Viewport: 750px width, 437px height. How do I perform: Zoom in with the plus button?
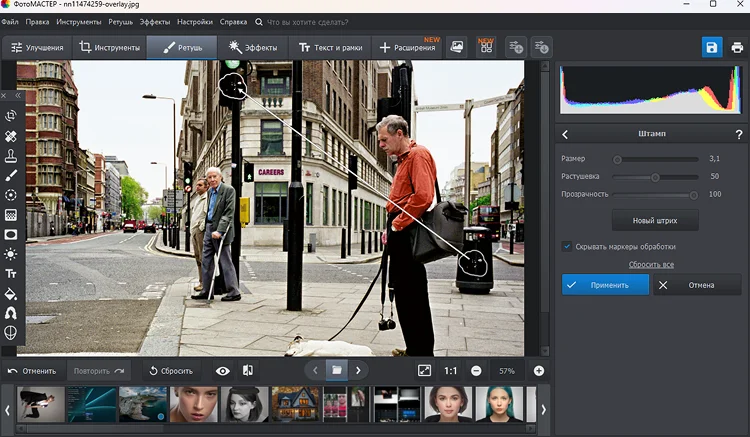pyautogui.click(x=539, y=371)
